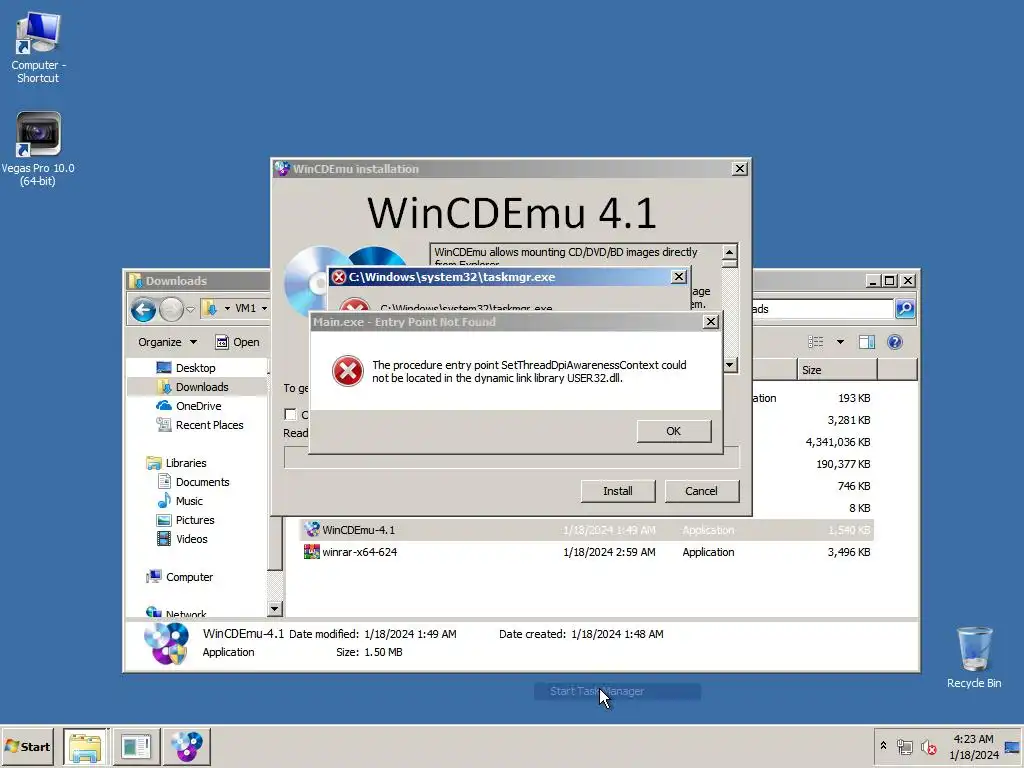Open the Computer shortcut desktop icon
The width and height of the screenshot is (1024, 768).
pyautogui.click(x=38, y=49)
